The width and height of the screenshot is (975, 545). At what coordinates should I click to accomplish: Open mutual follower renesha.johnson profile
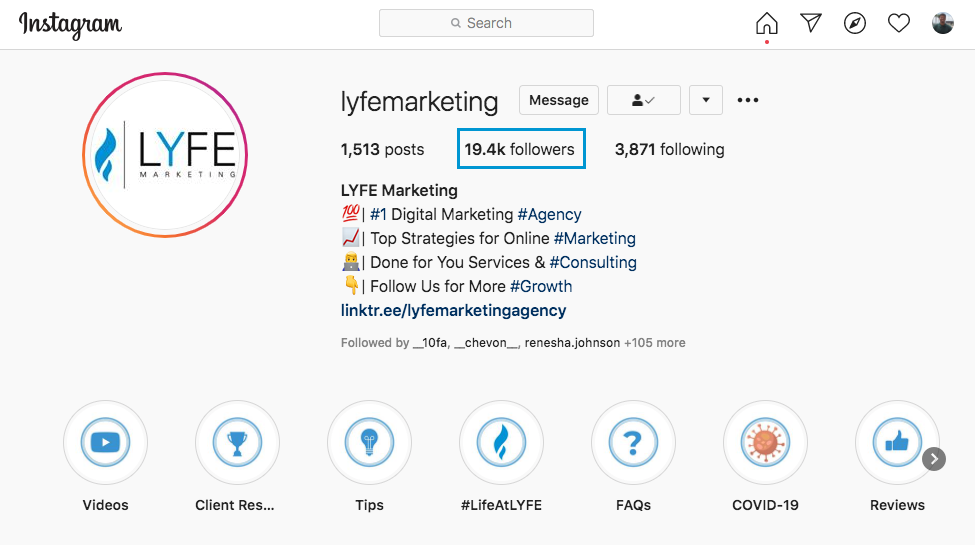pyautogui.click(x=572, y=343)
